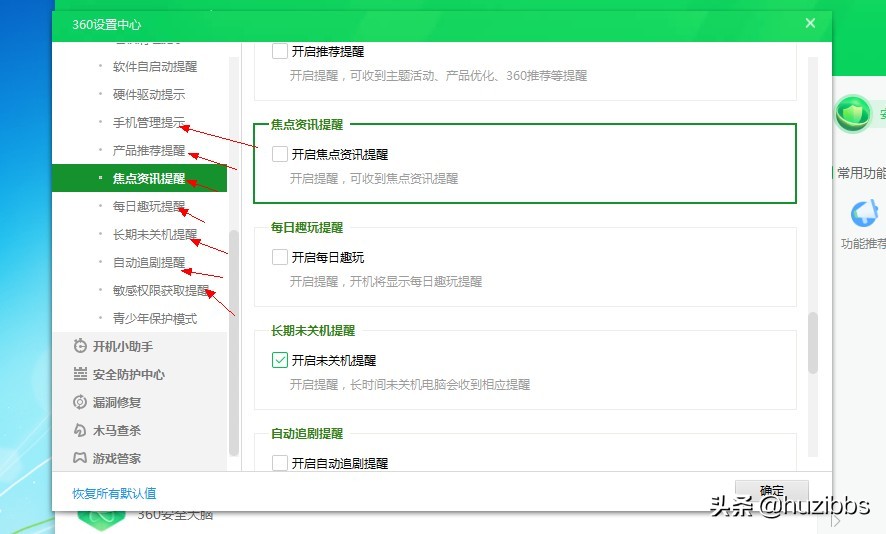
Task: Check the 开启每日趣玩 checkbox
Action: (x=280, y=257)
